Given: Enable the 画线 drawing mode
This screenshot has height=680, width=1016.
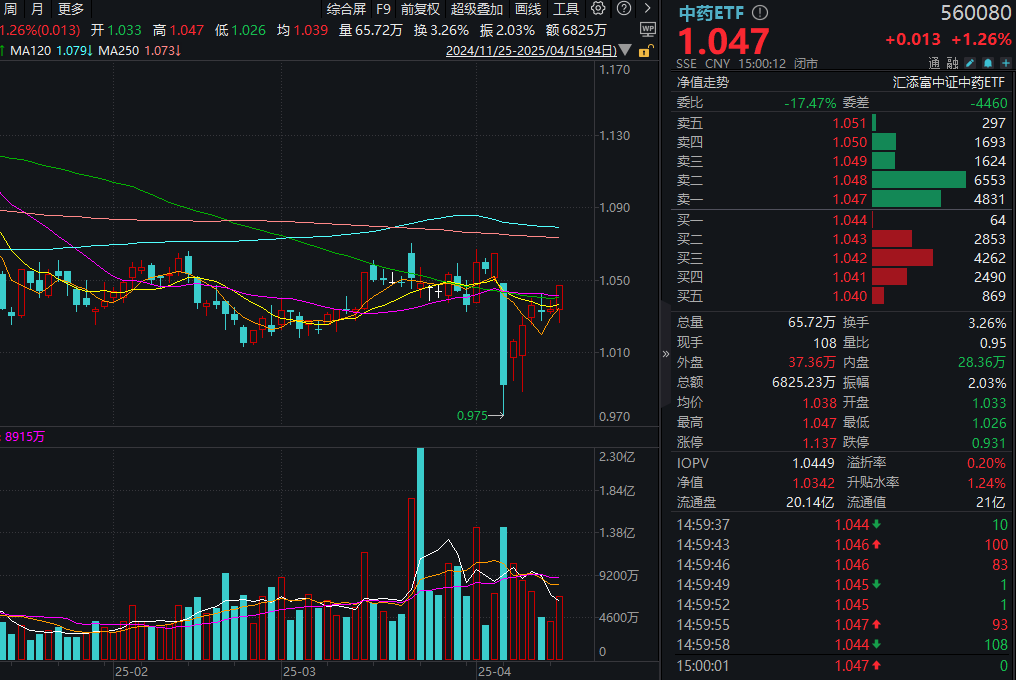Looking at the screenshot, I should 529,9.
